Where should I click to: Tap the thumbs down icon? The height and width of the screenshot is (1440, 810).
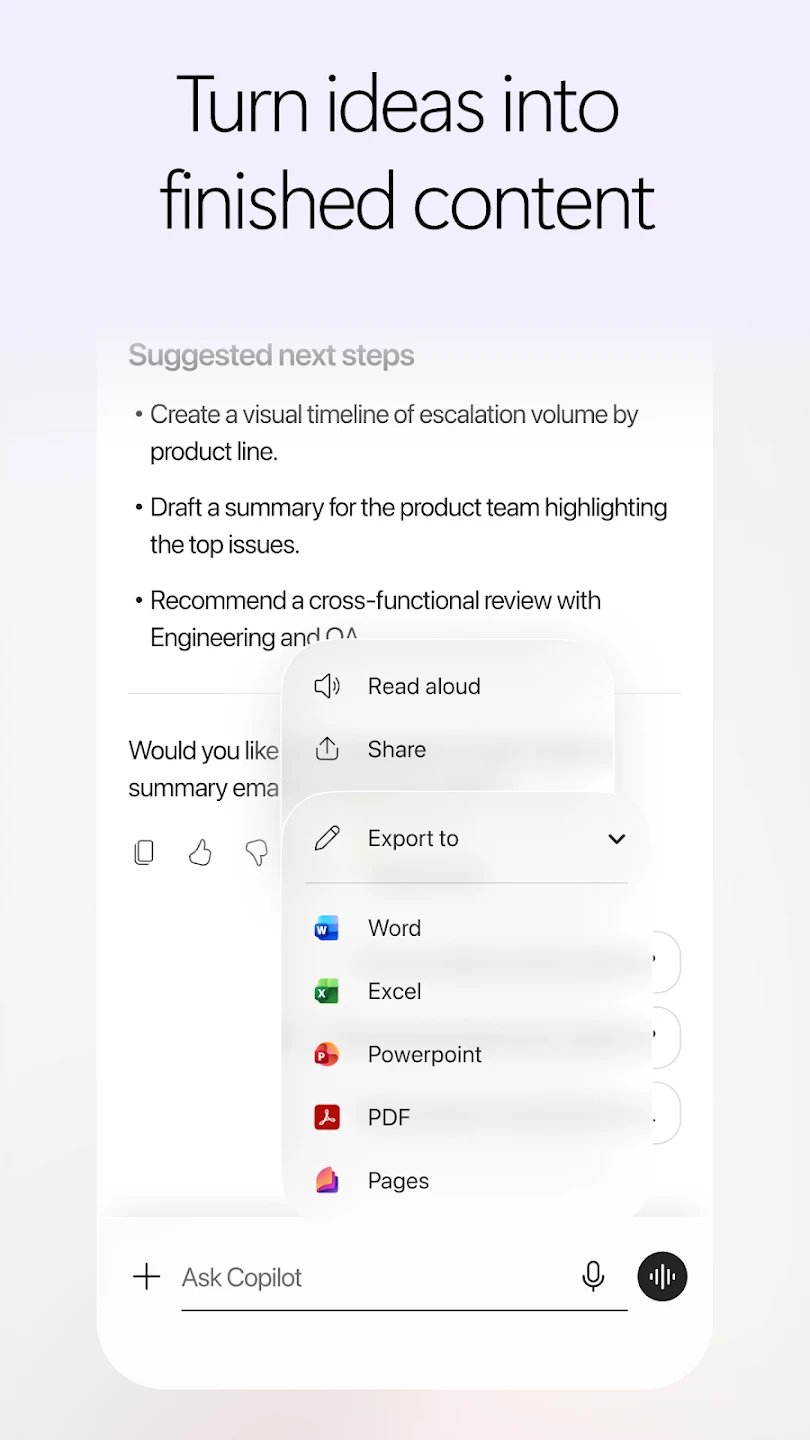(257, 852)
